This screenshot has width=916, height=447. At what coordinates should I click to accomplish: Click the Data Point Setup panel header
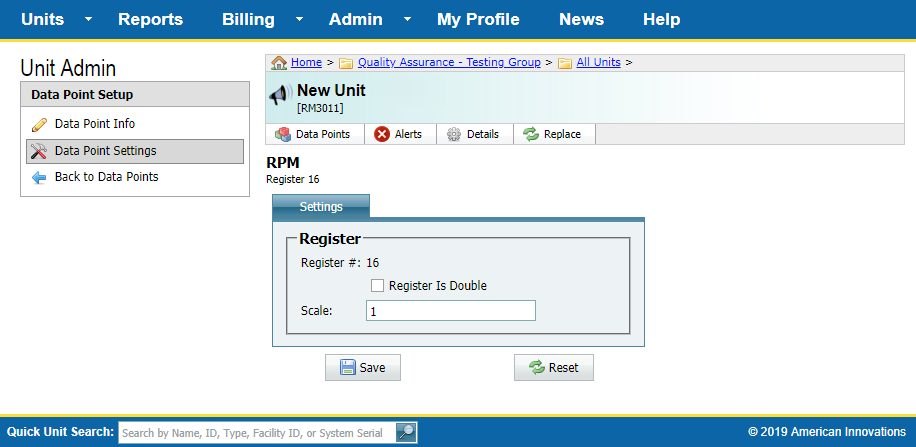click(x=135, y=95)
